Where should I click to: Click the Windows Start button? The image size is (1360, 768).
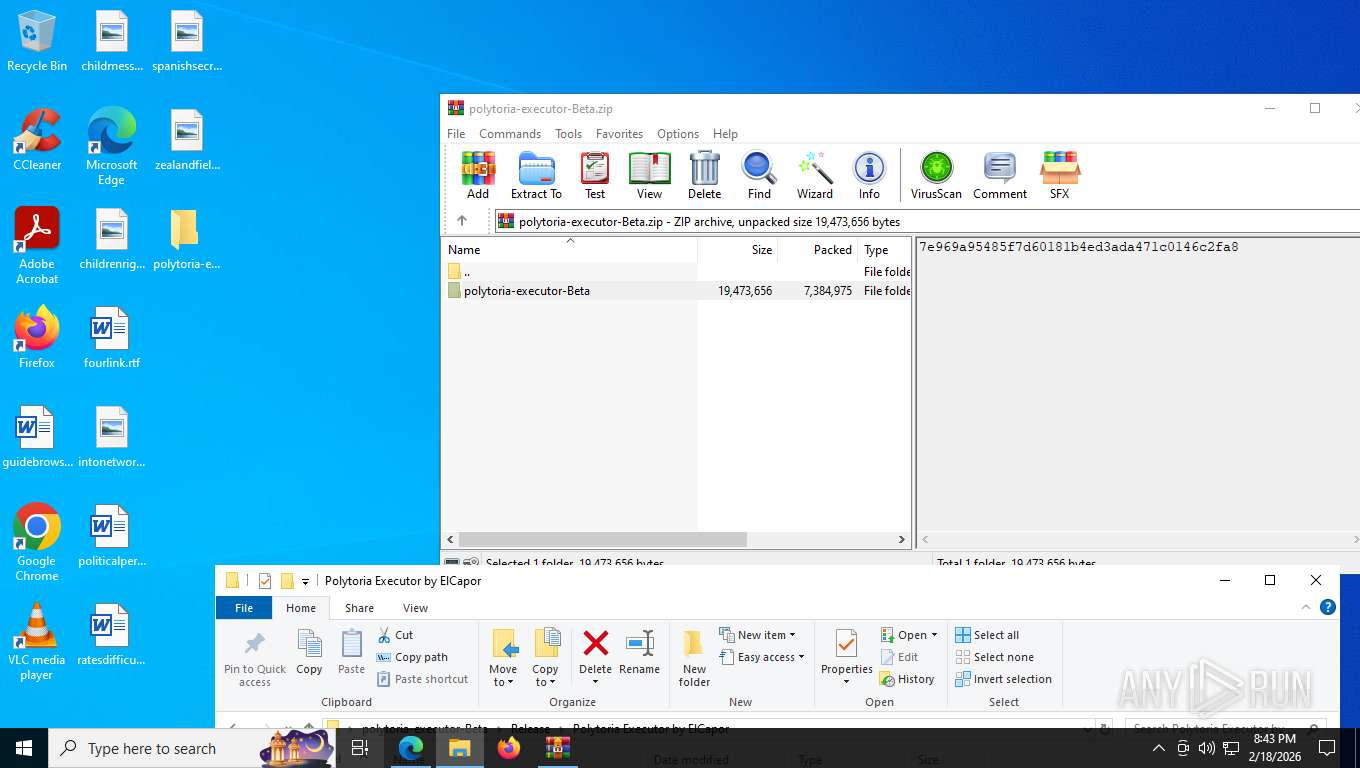coord(24,748)
